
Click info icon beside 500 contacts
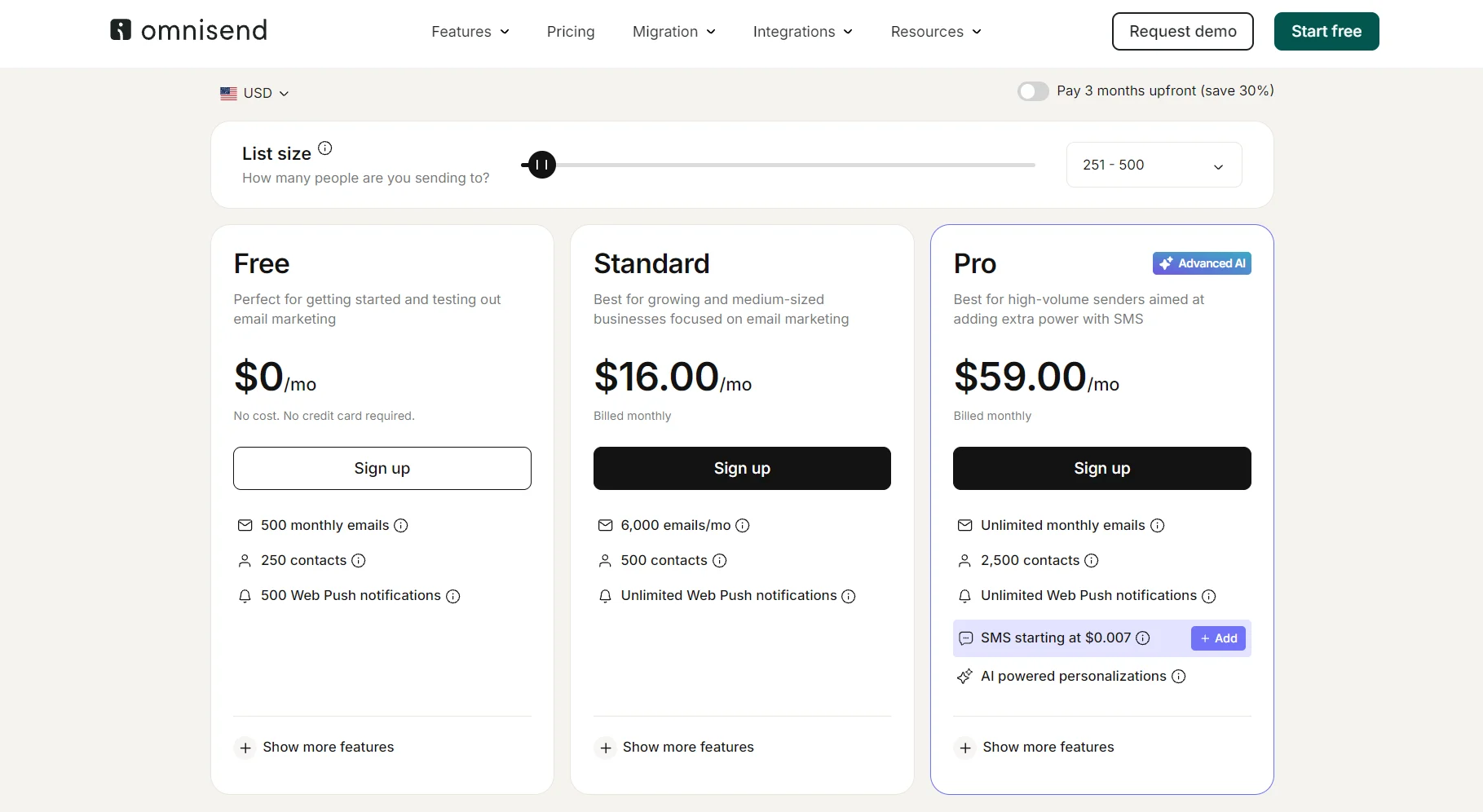click(x=720, y=561)
